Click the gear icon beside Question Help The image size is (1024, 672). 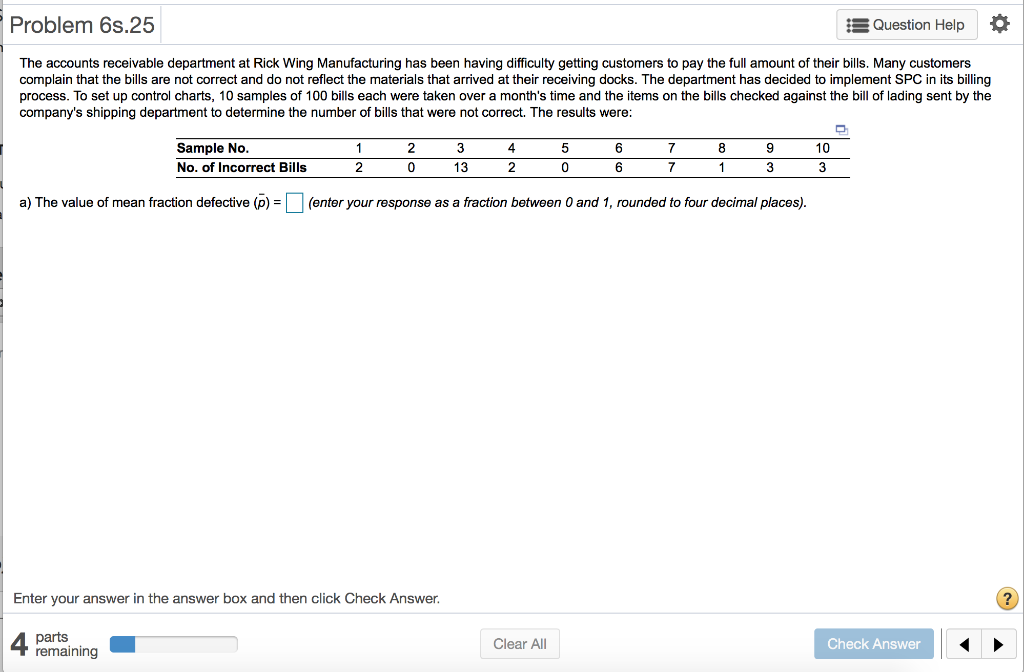pyautogui.click(x=1001, y=24)
